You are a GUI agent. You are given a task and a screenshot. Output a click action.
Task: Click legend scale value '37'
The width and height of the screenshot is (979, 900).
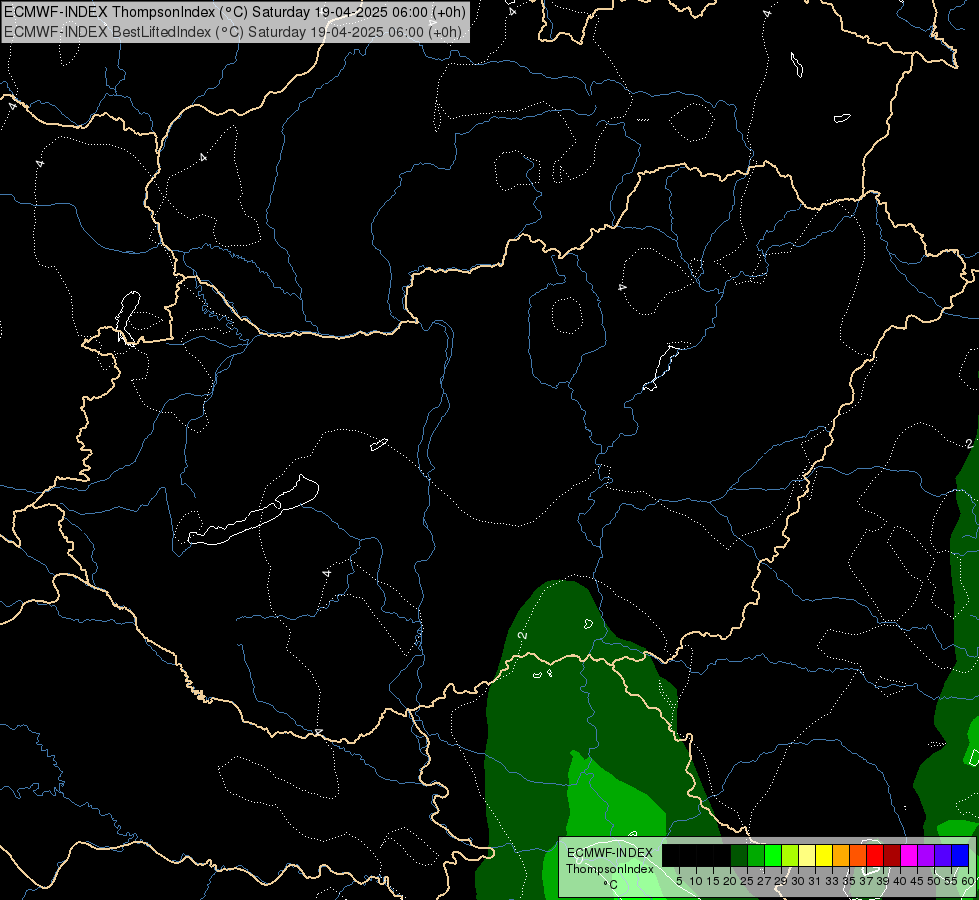[866, 881]
